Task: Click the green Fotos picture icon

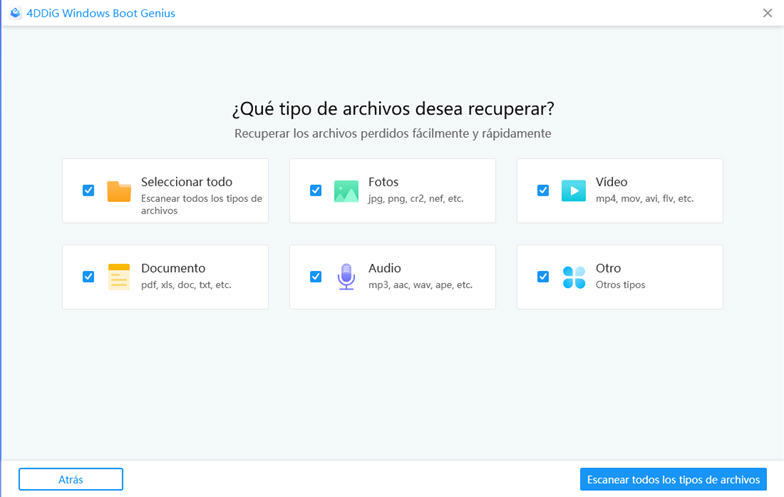Action: click(x=346, y=191)
